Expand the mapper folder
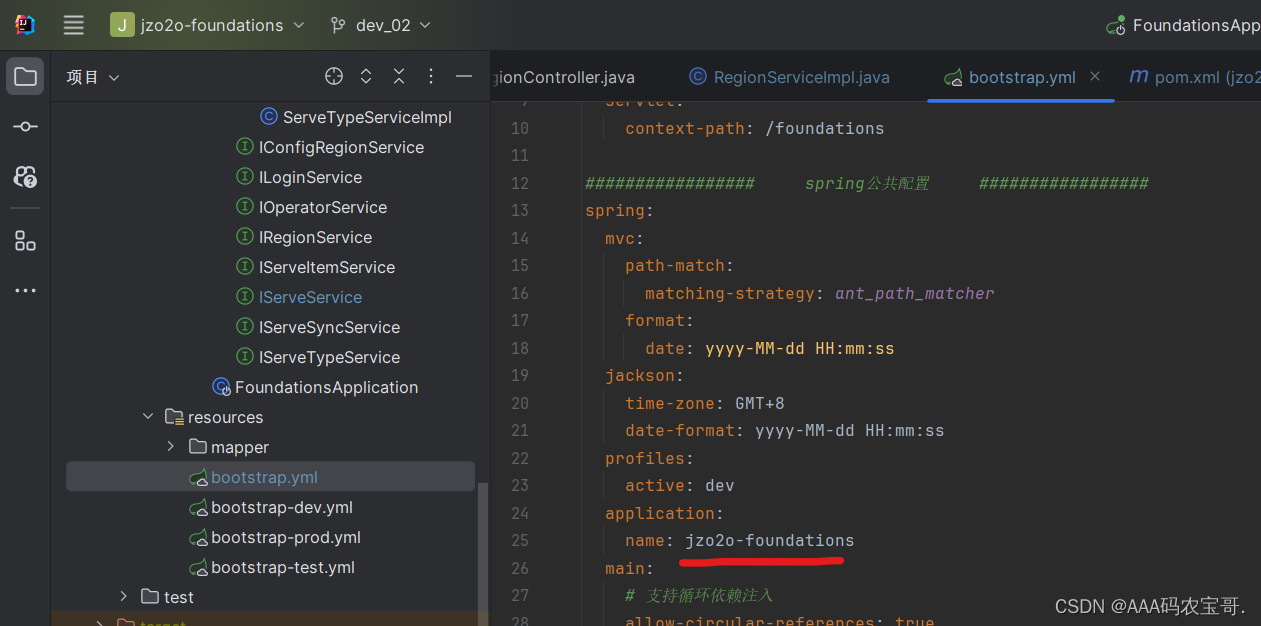The height and width of the screenshot is (626, 1261). click(x=171, y=447)
